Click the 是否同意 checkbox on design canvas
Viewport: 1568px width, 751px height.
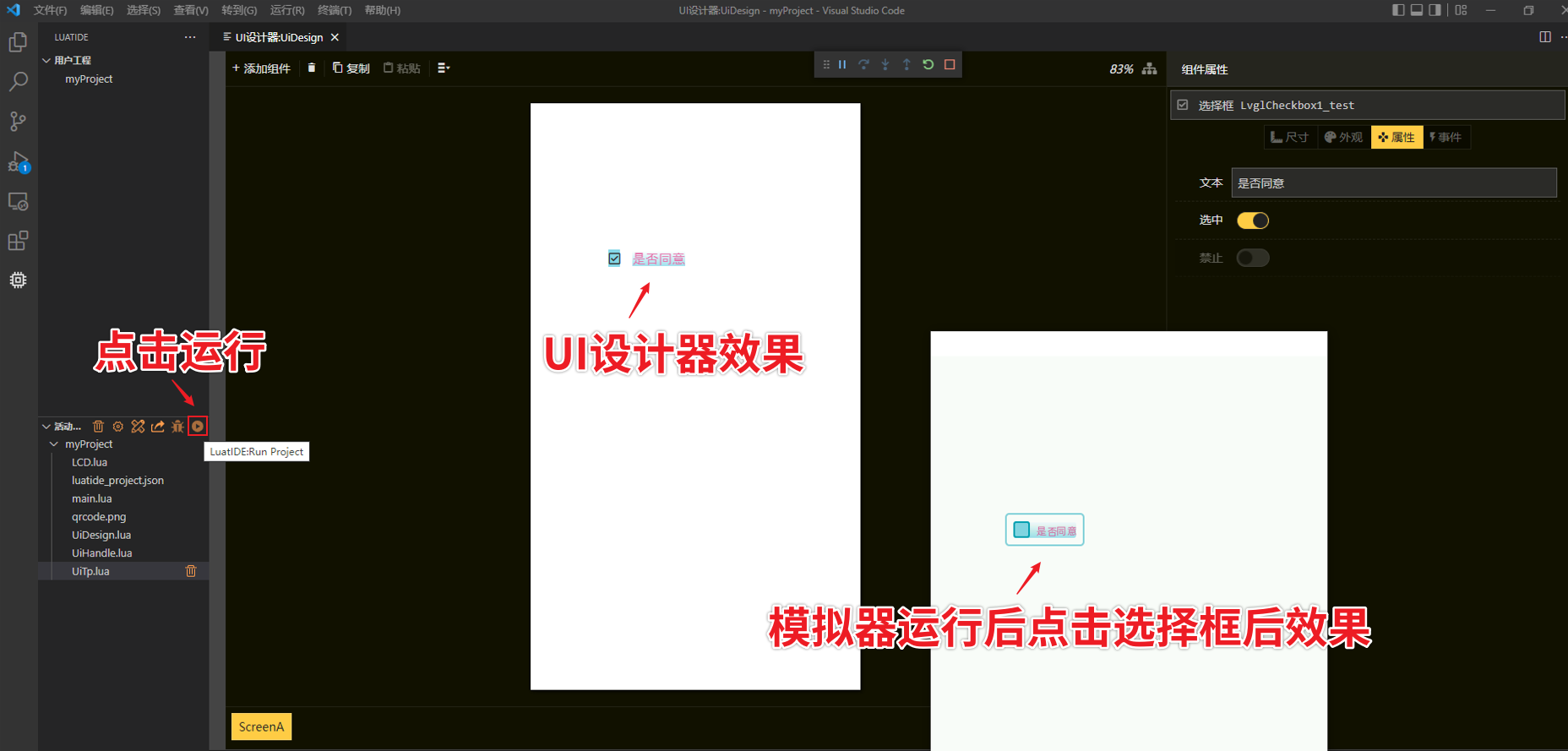point(615,258)
